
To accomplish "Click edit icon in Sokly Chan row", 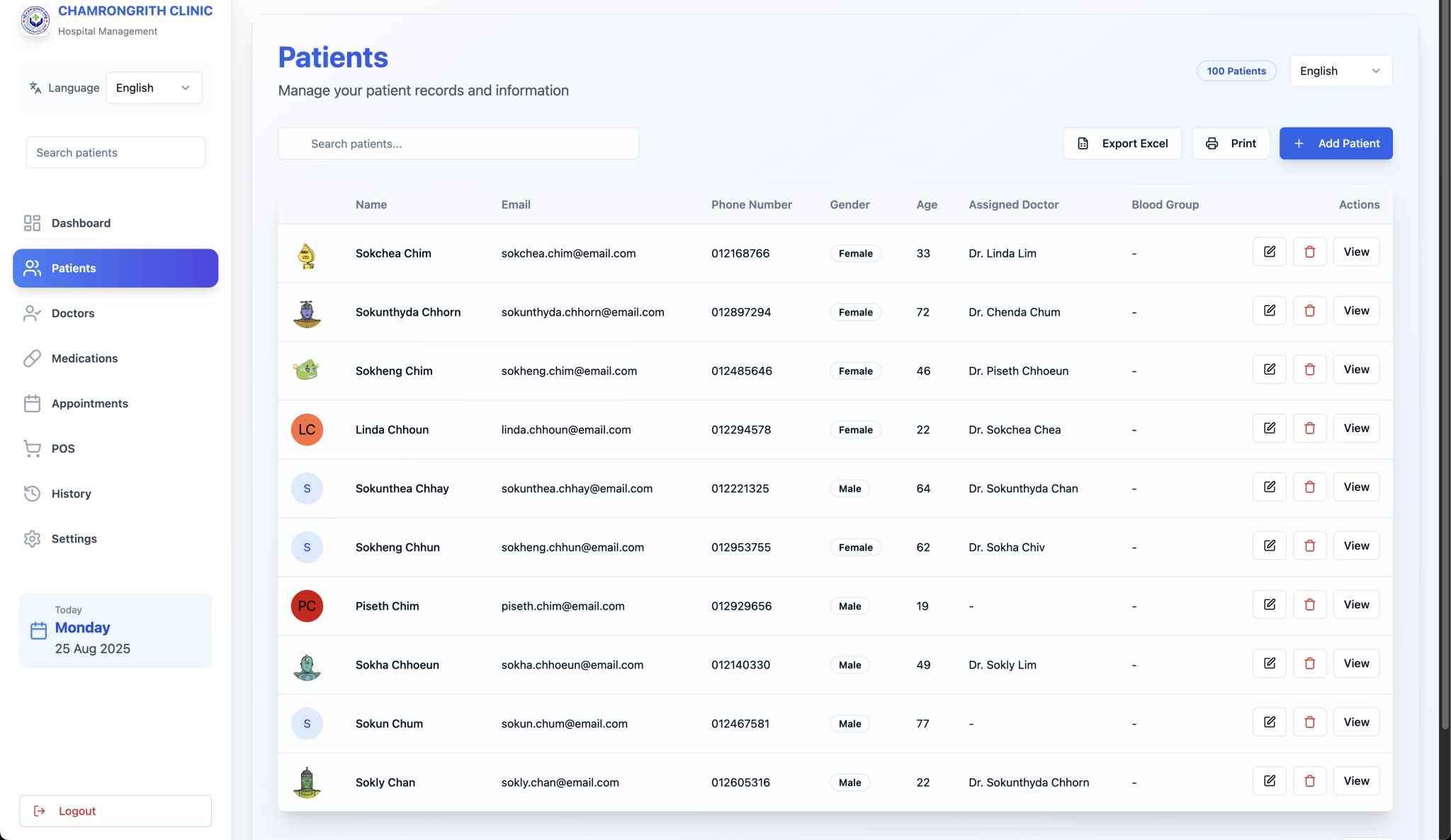I will point(1269,781).
